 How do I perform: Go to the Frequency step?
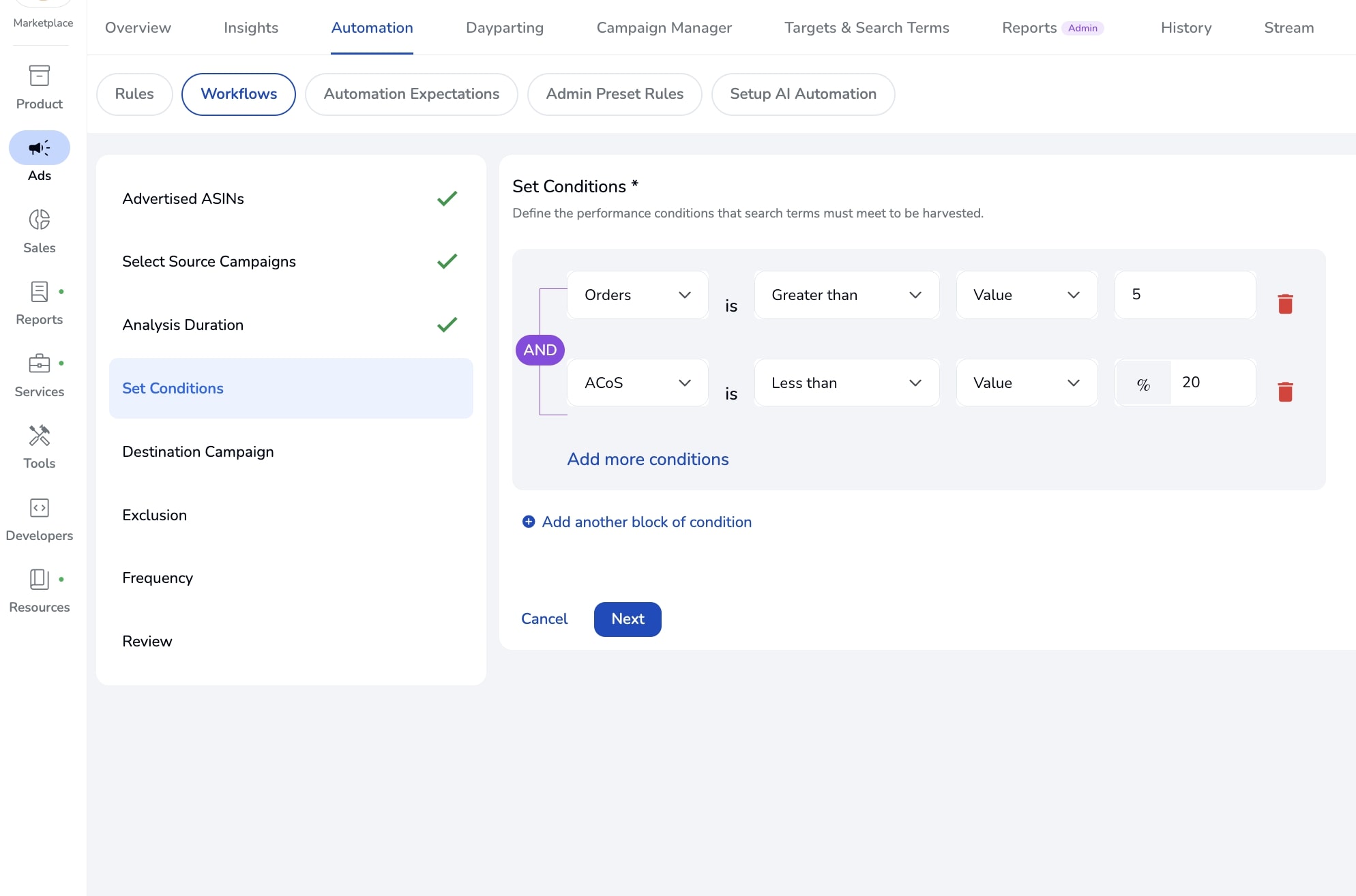click(291, 578)
